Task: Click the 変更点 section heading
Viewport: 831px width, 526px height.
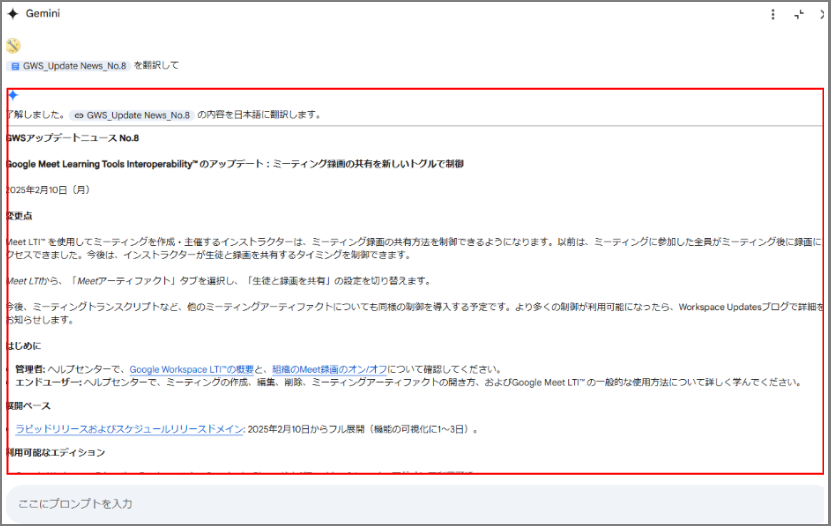Action: 20,216
